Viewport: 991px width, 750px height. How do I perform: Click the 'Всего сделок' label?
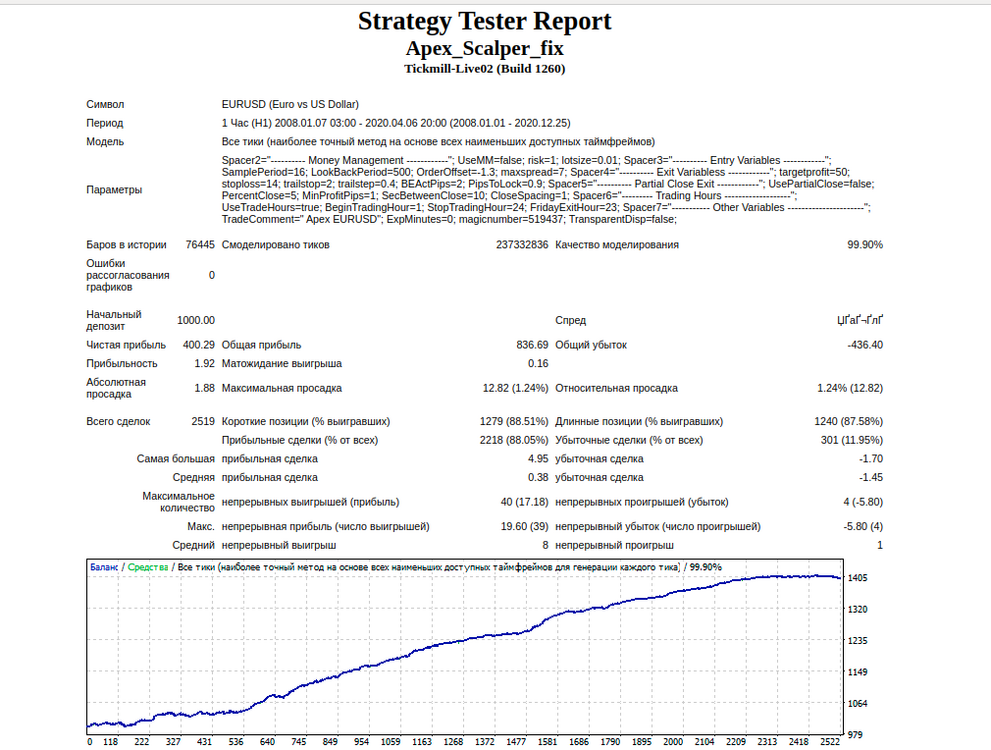[x=118, y=421]
